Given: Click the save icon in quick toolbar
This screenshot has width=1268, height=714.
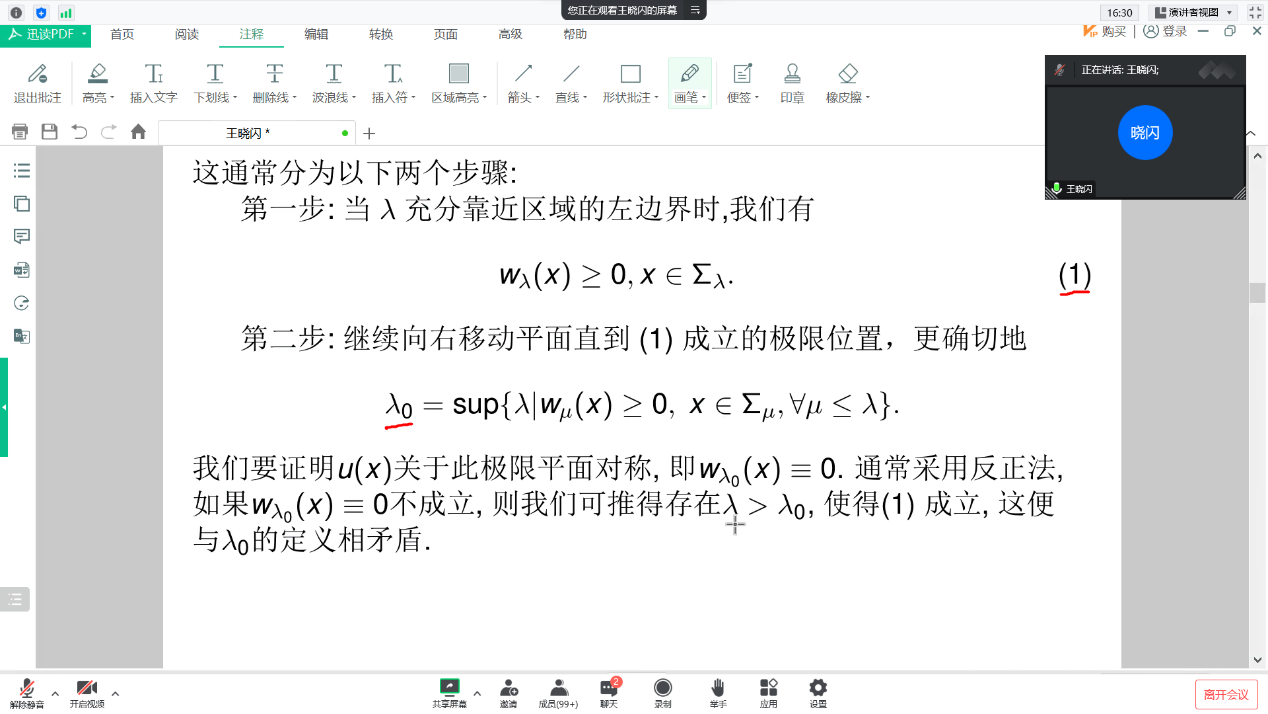Looking at the screenshot, I should coord(49,132).
